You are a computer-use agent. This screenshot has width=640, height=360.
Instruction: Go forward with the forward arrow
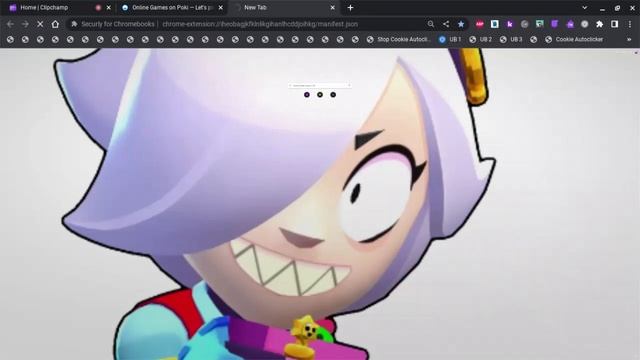[x=25, y=24]
